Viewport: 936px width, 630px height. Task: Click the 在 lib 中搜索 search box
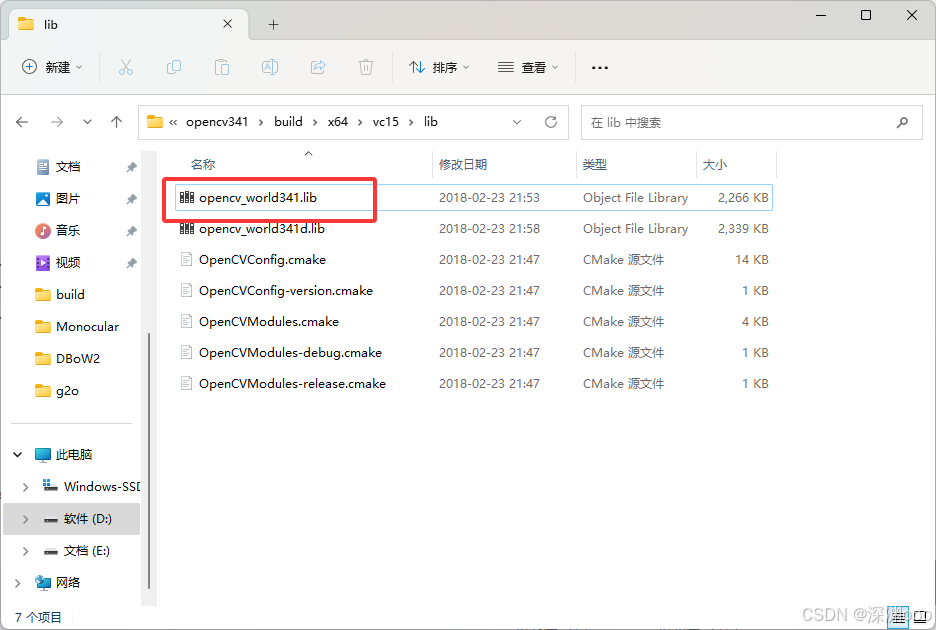pyautogui.click(x=752, y=122)
